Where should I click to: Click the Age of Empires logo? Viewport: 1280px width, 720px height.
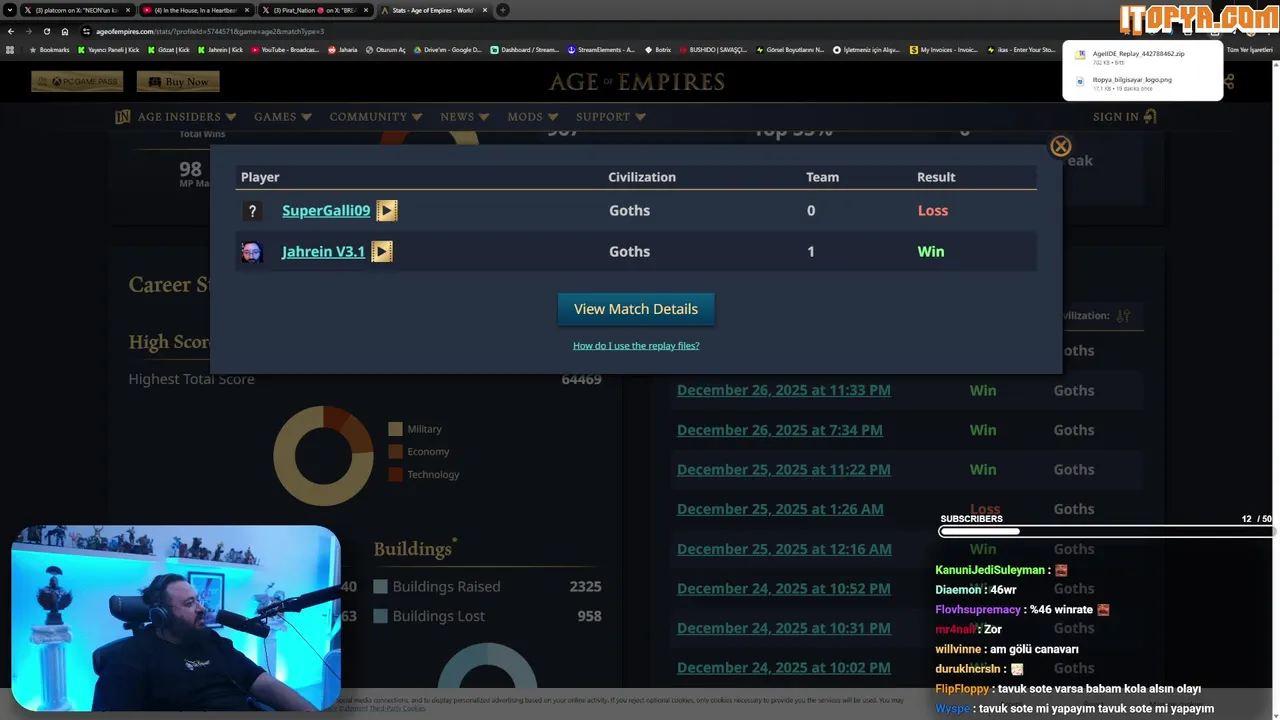click(x=636, y=82)
